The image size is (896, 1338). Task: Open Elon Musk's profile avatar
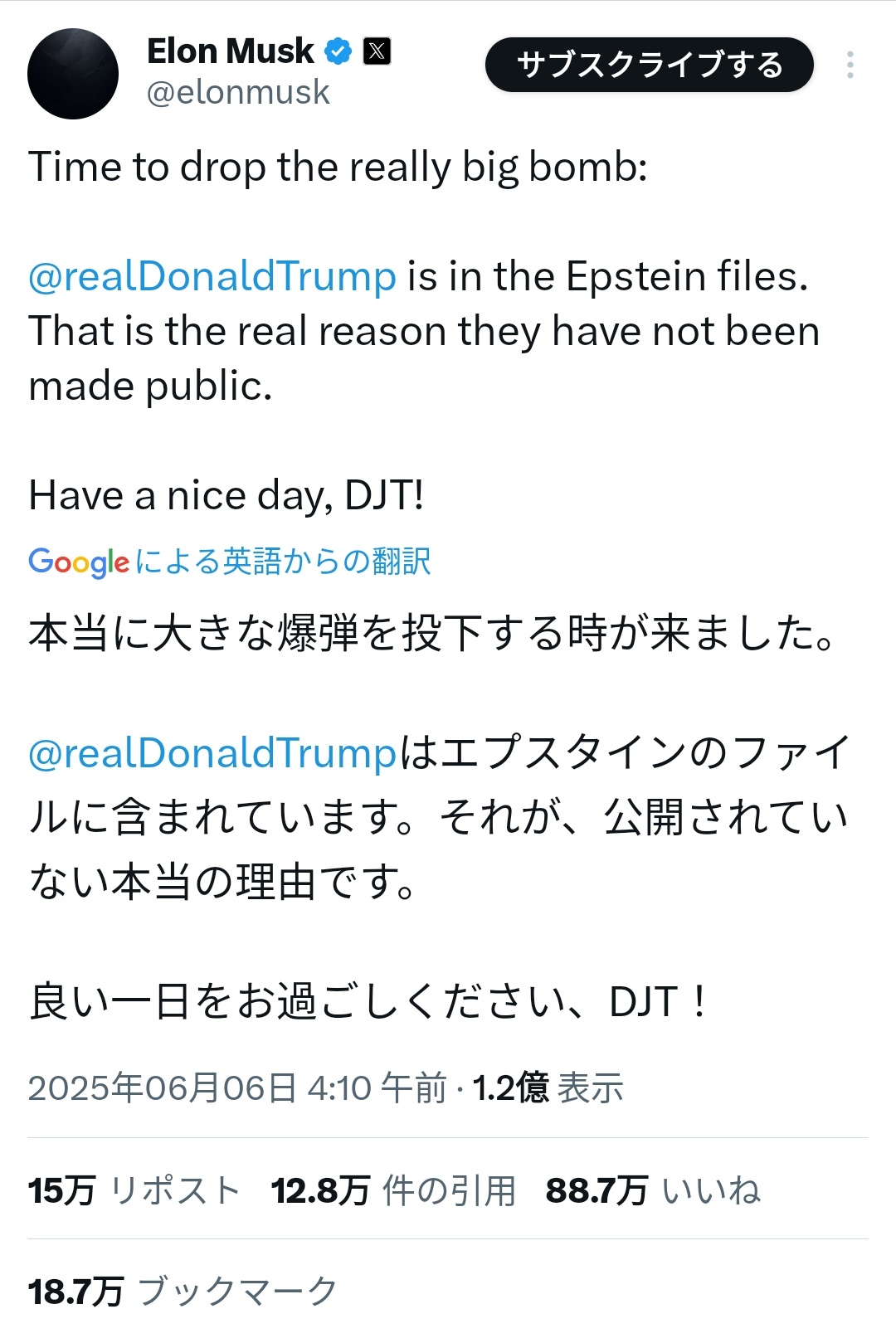pyautogui.click(x=73, y=74)
